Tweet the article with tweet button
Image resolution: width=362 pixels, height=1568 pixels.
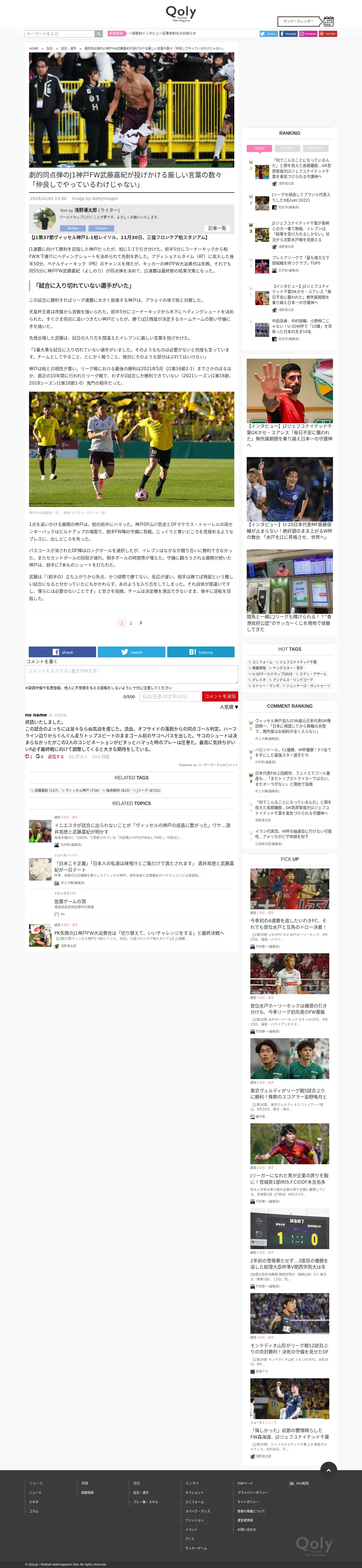(131, 652)
